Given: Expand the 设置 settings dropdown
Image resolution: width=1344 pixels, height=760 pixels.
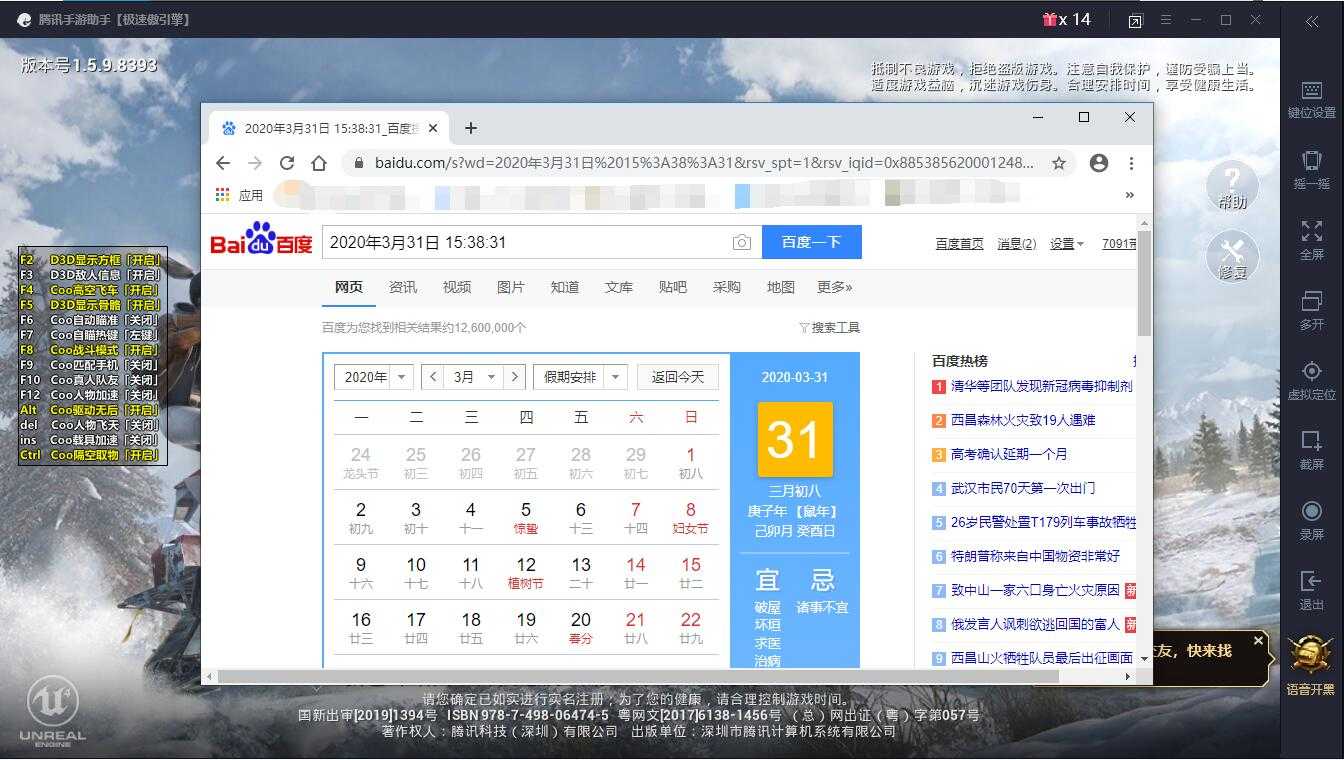Looking at the screenshot, I should [x=1067, y=243].
